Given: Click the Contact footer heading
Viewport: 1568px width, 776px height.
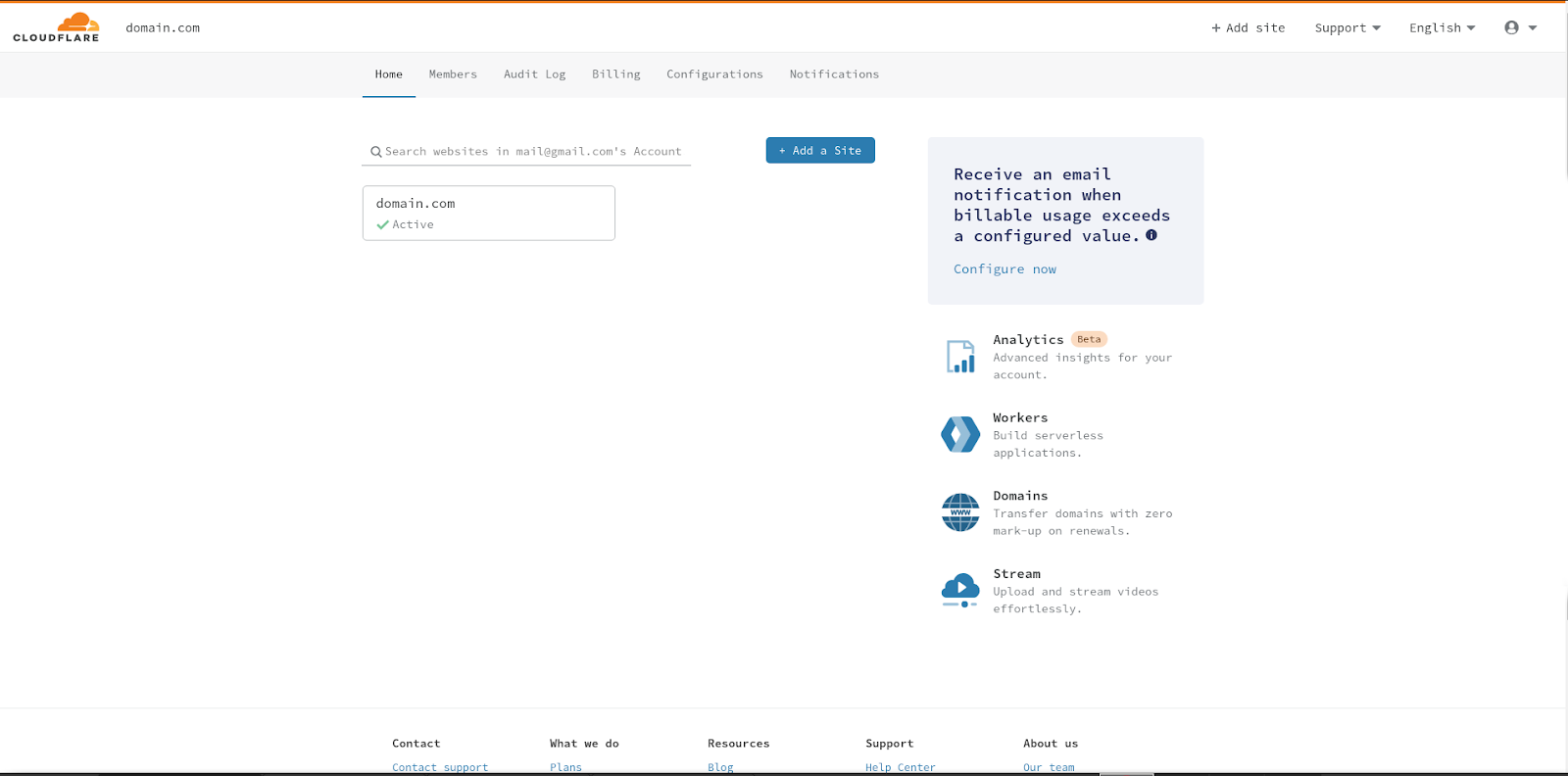Looking at the screenshot, I should click(416, 744).
